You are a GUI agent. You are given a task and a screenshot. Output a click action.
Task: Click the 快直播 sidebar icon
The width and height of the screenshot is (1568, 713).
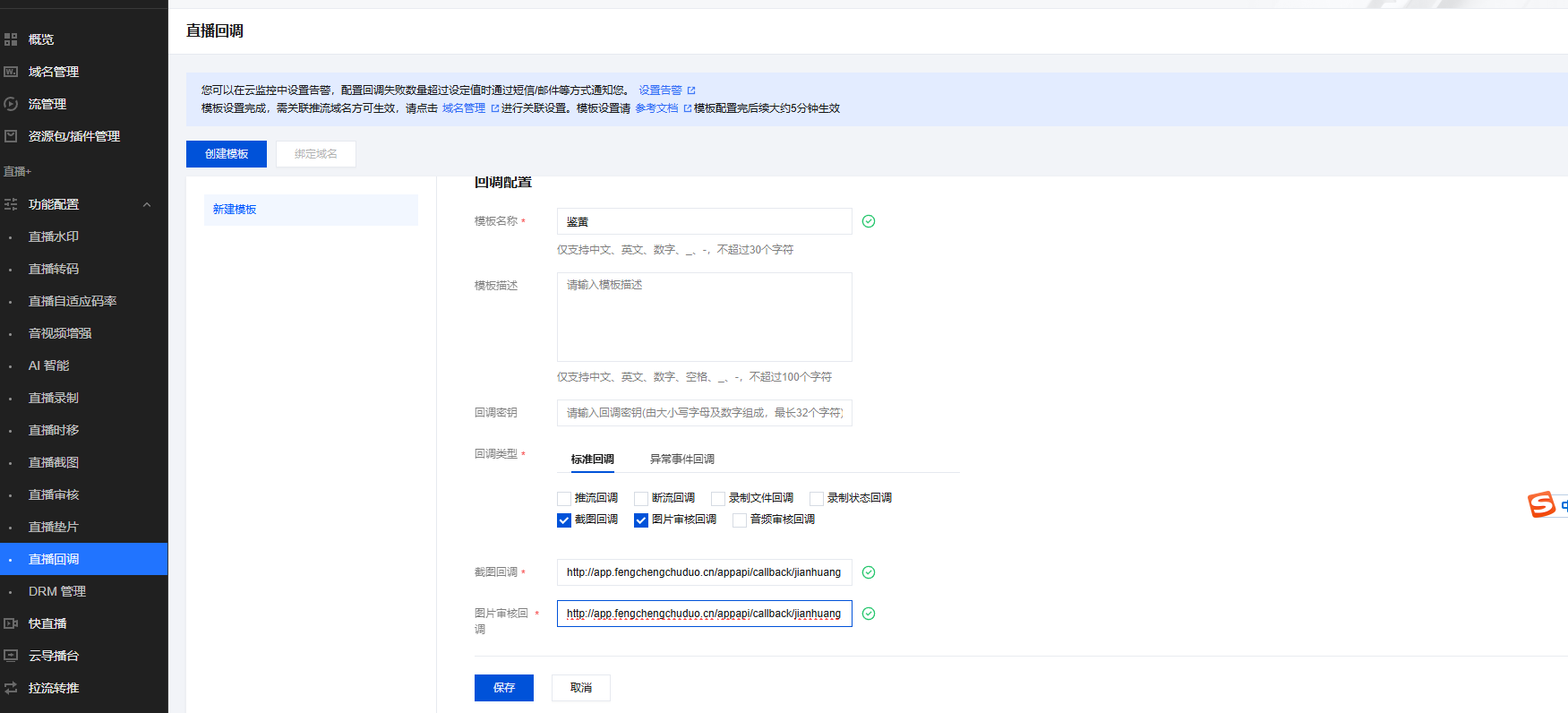(11, 623)
